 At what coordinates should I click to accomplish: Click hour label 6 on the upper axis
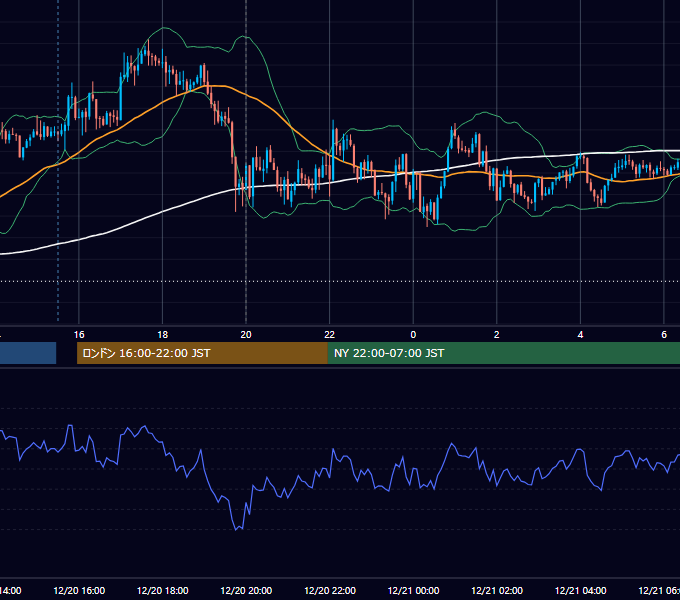pyautogui.click(x=664, y=335)
